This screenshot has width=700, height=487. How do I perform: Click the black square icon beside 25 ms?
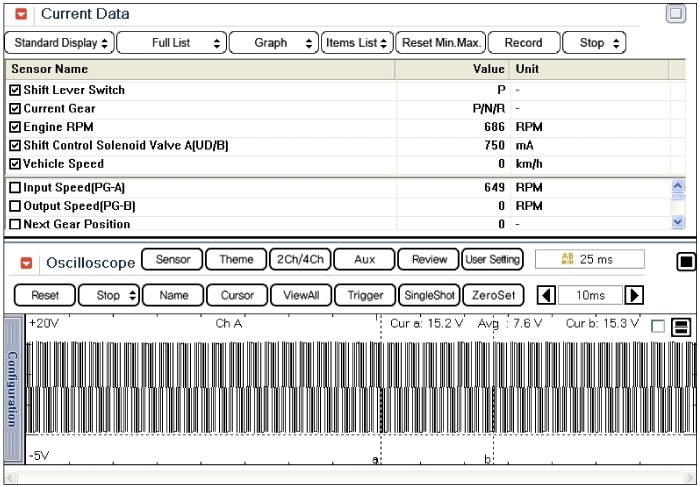click(686, 262)
